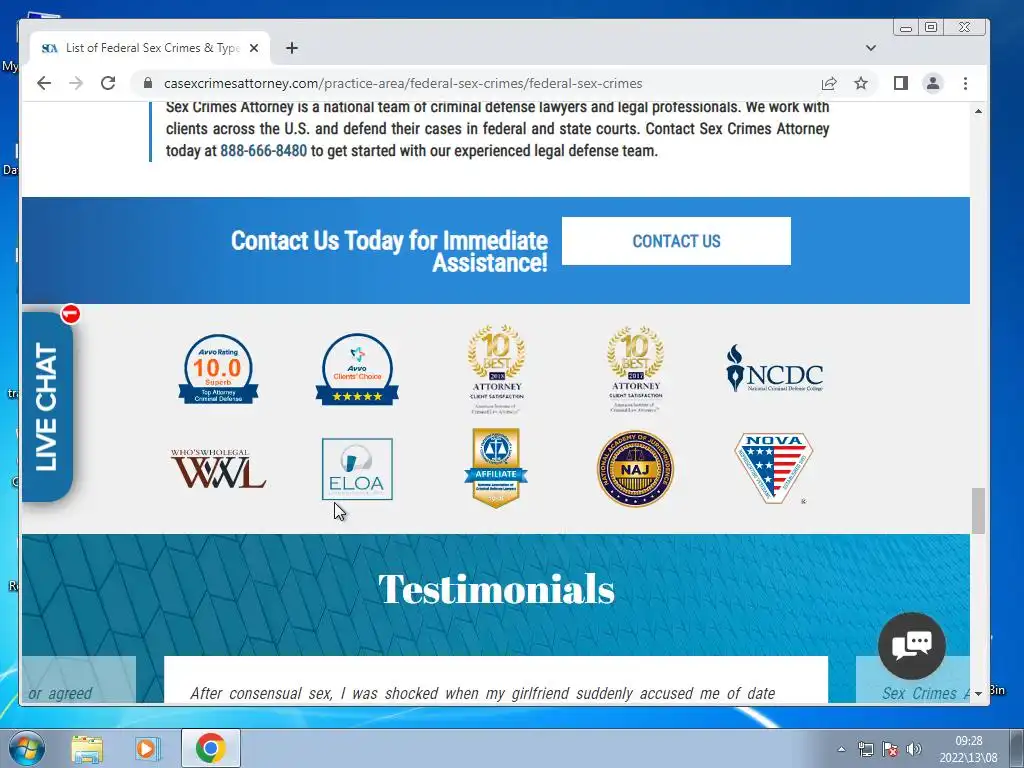
Task: Click 'Contact Us Today for Immediate Assistance!' text
Action: [389, 251]
